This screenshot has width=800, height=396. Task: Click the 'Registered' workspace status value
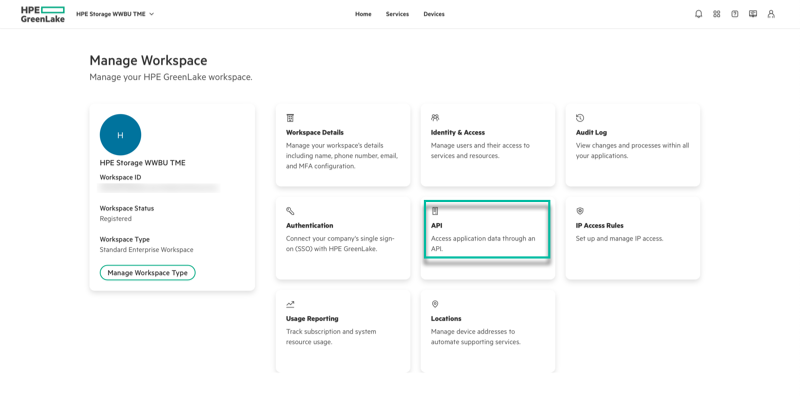point(115,219)
